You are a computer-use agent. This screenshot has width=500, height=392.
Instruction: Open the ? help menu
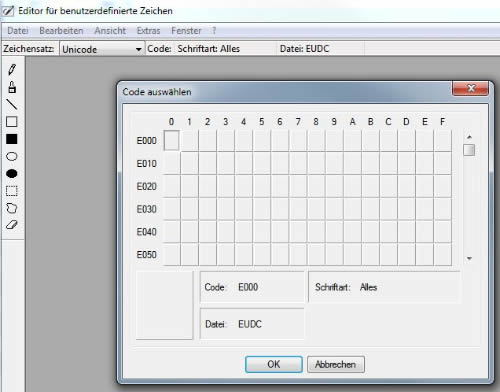pos(214,31)
